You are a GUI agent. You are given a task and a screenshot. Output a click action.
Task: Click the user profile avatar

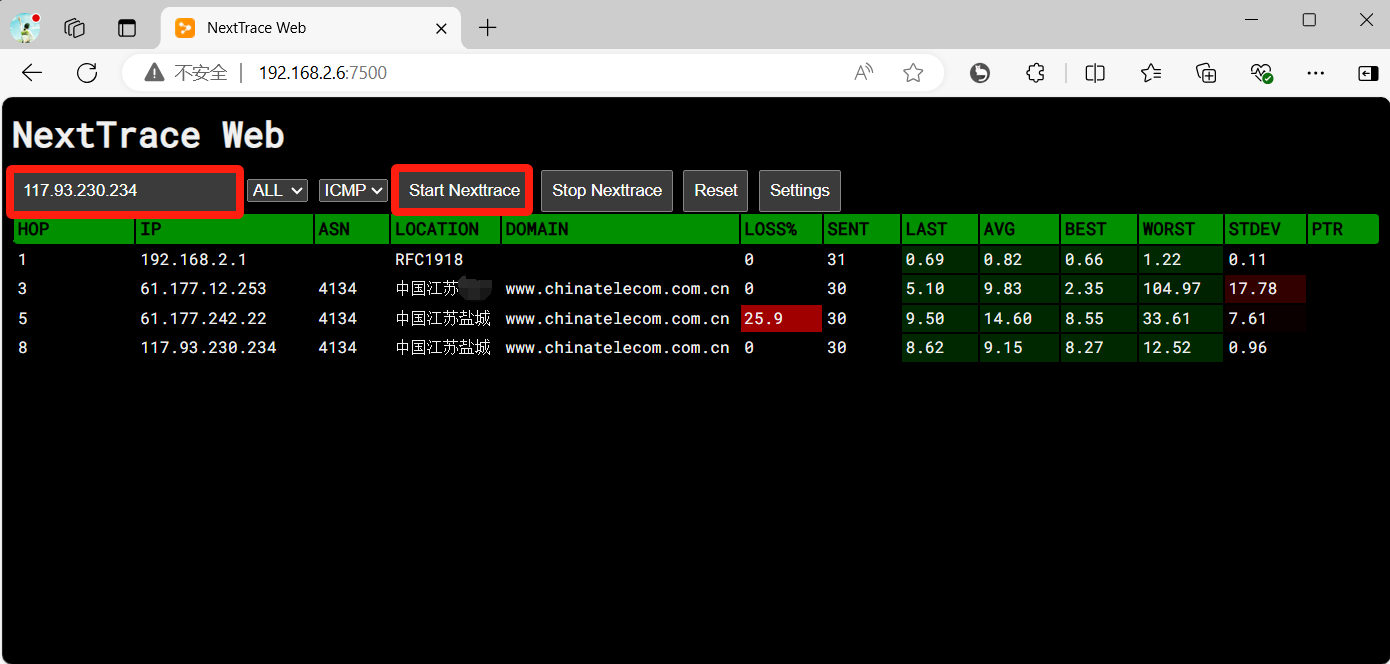coord(25,28)
